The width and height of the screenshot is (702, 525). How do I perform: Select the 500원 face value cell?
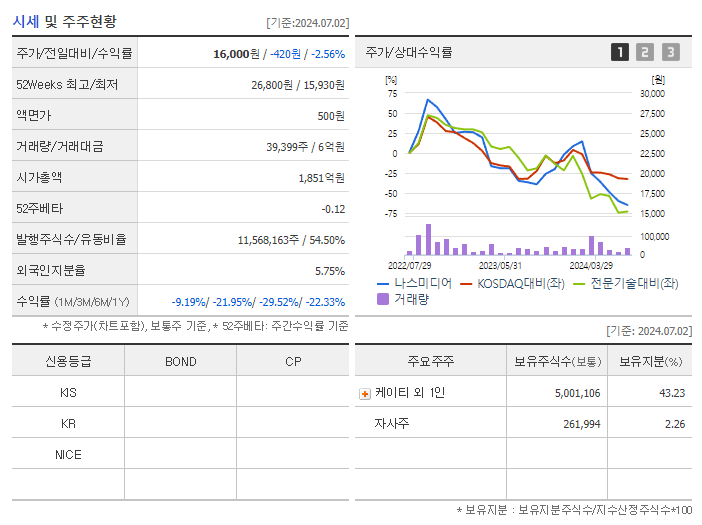331,116
